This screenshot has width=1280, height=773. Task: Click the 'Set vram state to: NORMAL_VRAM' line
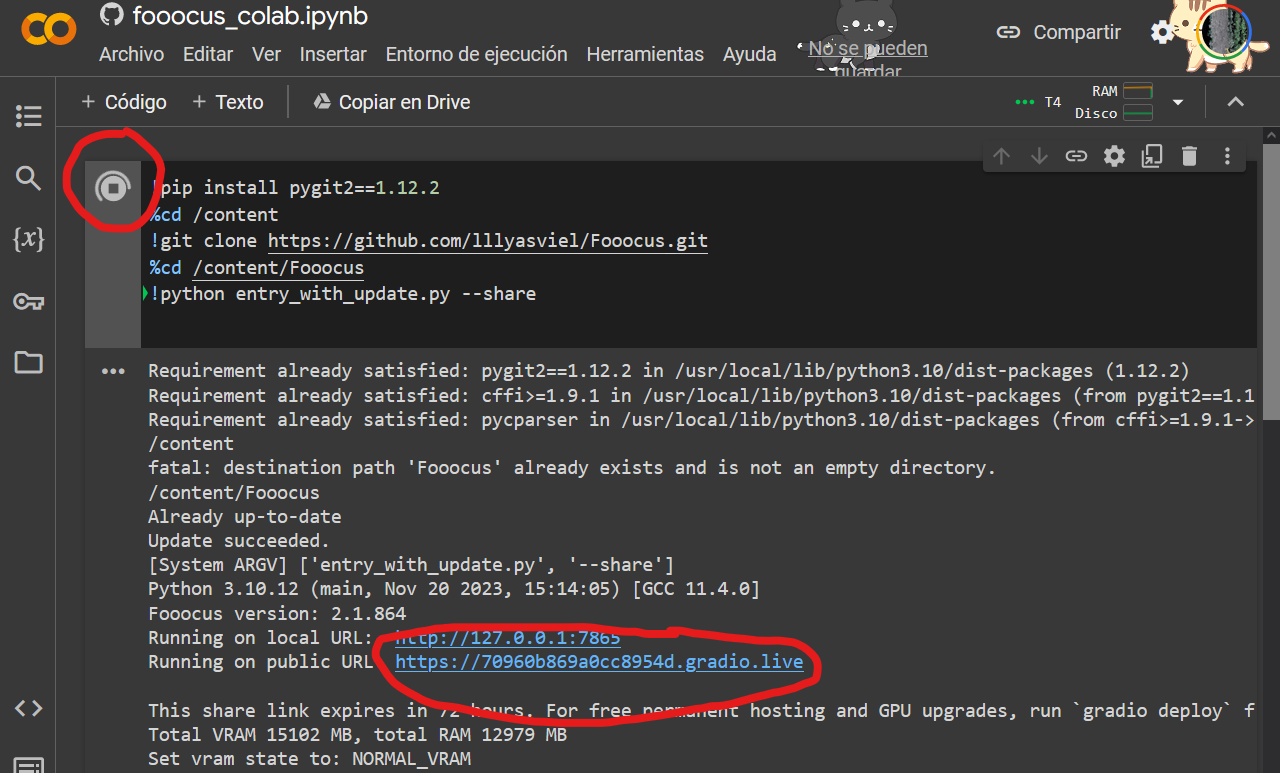tap(310, 759)
